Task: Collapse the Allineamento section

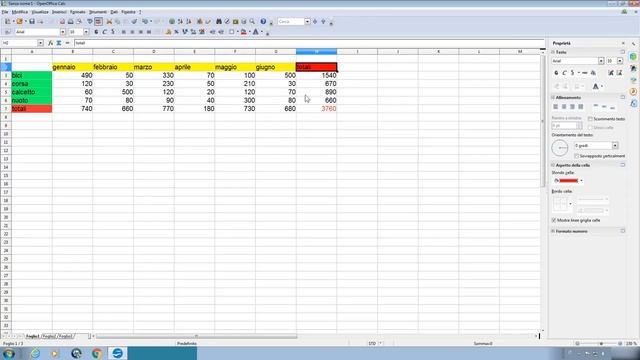Action: (x=553, y=98)
